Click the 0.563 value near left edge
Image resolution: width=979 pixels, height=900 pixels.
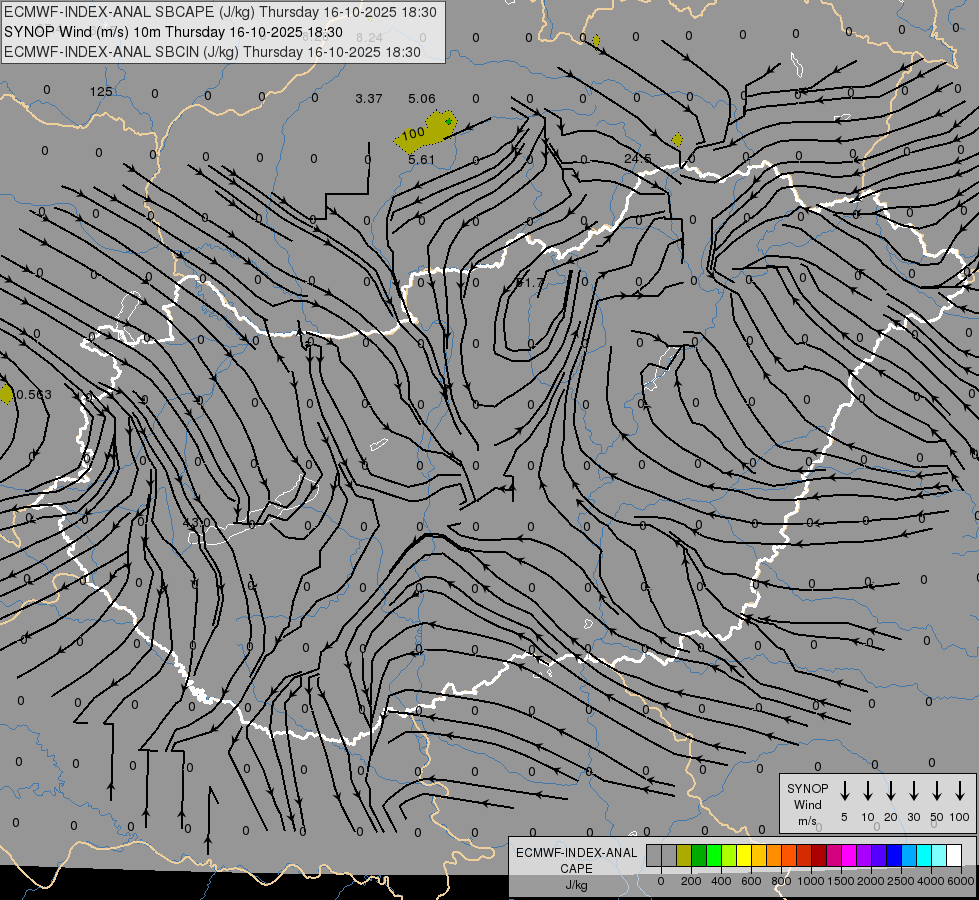pyautogui.click(x=34, y=395)
